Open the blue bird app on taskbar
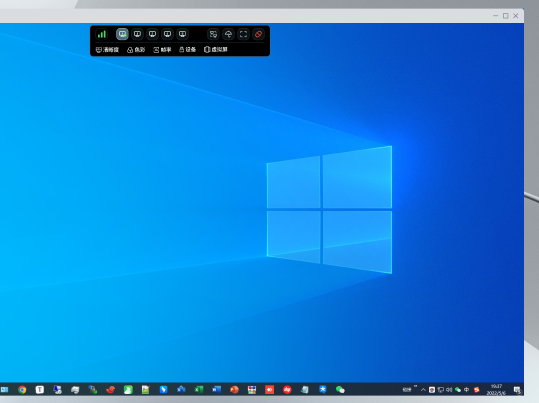 pyautogui.click(x=164, y=390)
